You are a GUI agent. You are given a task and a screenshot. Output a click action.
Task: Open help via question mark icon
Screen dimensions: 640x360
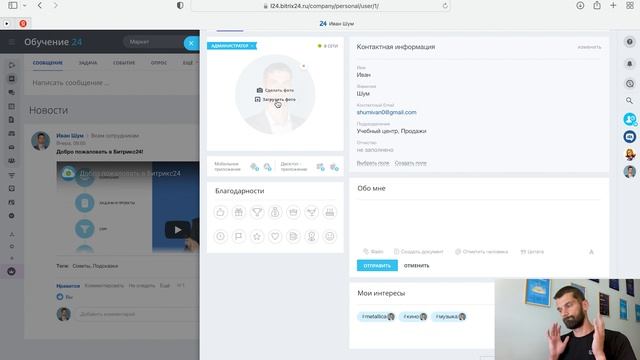tap(630, 42)
